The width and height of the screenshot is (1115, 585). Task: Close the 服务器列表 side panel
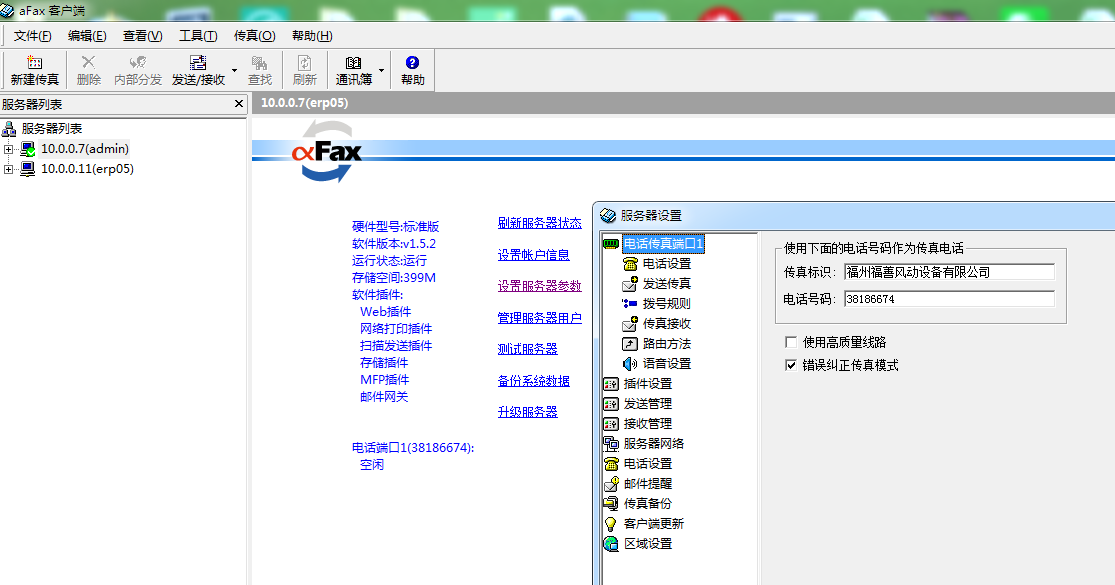click(x=239, y=104)
